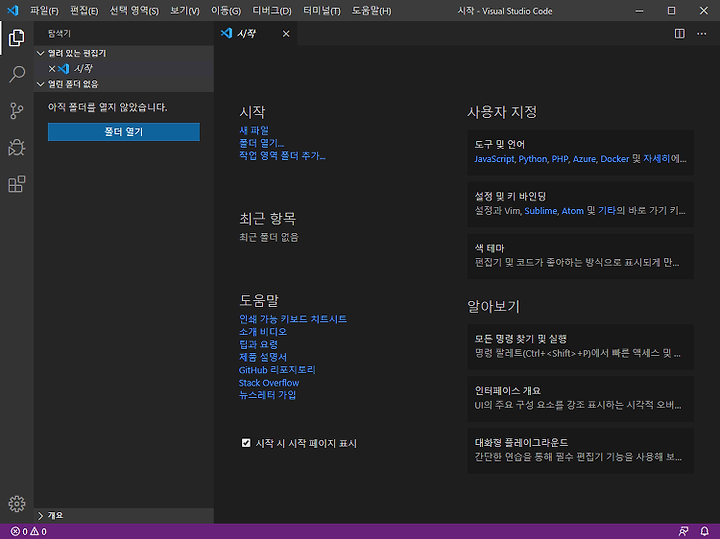Open the notifications bell icon
This screenshot has width=720, height=539.
click(704, 531)
